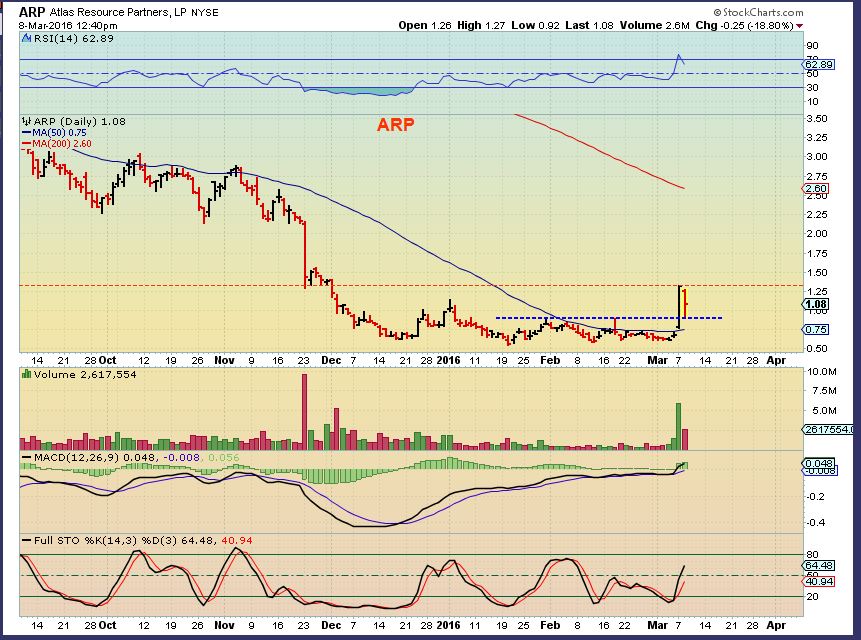Click the 30 level on the RSI axis
The height and width of the screenshot is (640, 861).
[812, 87]
